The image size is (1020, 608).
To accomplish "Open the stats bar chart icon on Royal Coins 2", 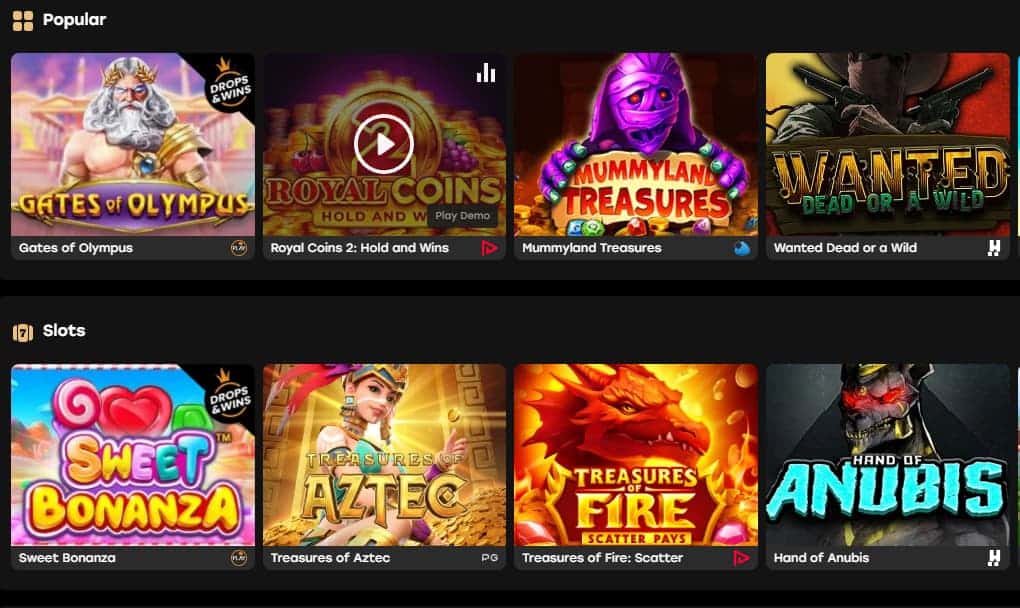I will tap(486, 73).
